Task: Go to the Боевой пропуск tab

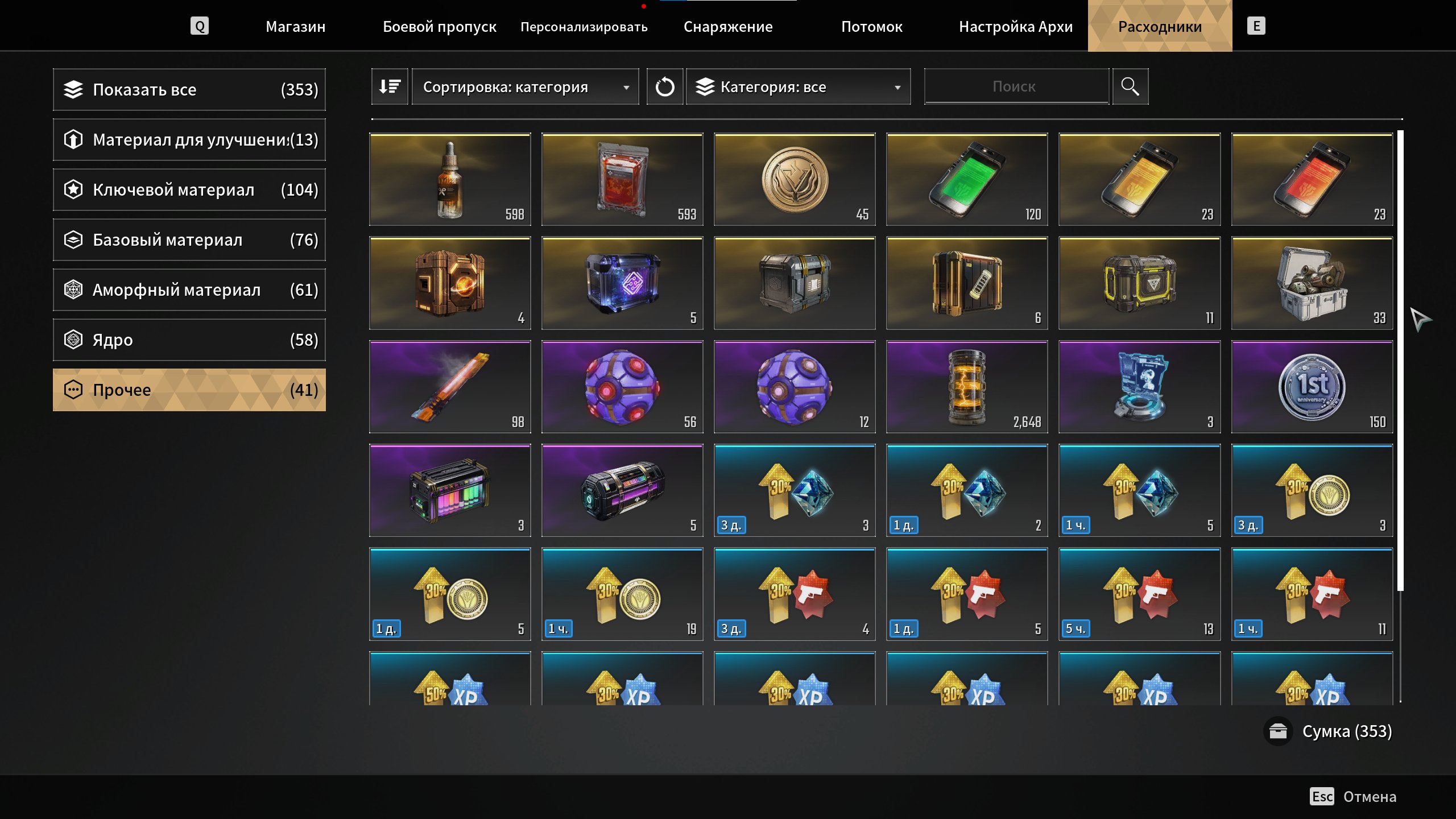Action: [439, 27]
